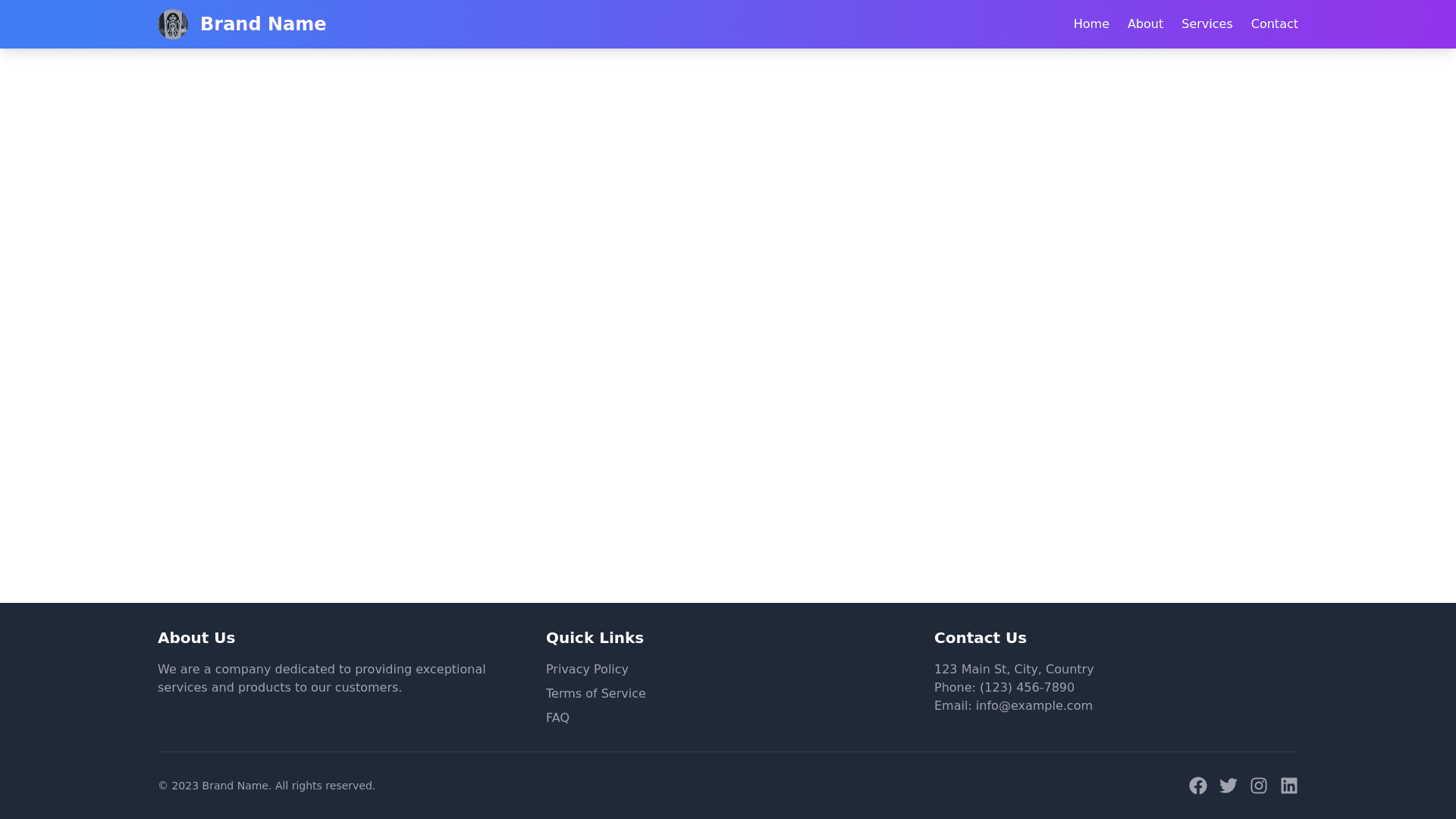Open the LinkedIn social icon
Screen dimensions: 1456x819
1288,786
